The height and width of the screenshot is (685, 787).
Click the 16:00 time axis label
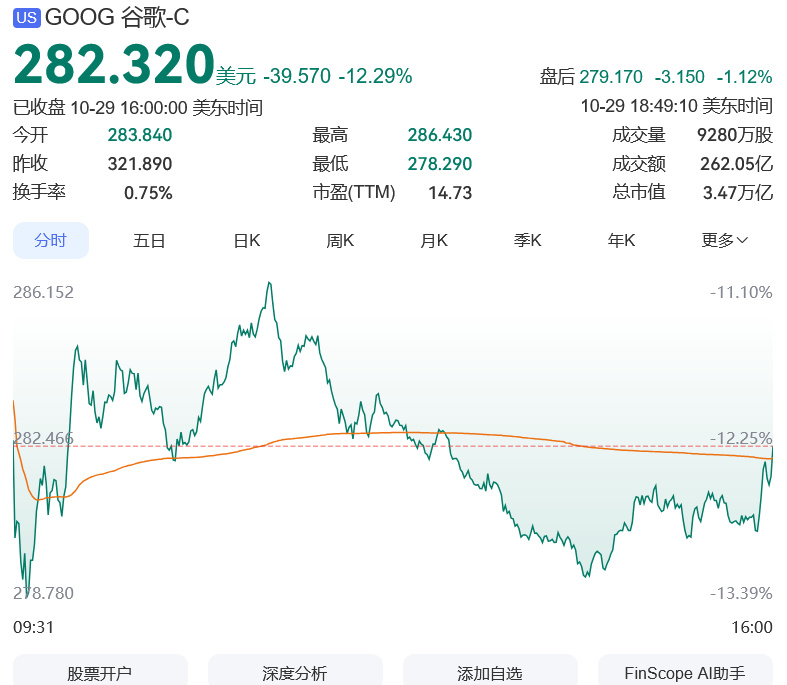[x=752, y=627]
